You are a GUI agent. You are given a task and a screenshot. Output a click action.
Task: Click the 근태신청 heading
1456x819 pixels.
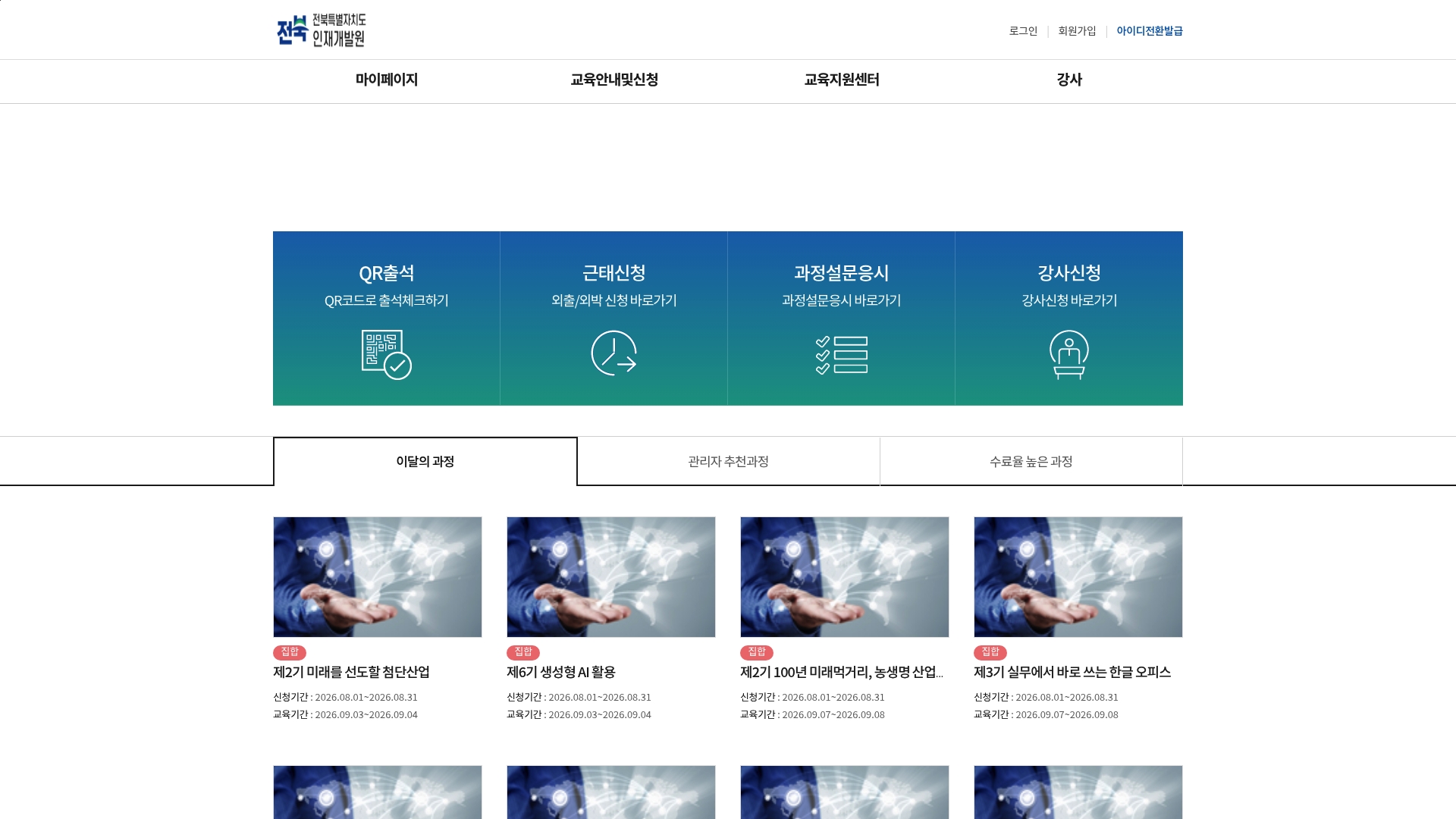click(614, 273)
